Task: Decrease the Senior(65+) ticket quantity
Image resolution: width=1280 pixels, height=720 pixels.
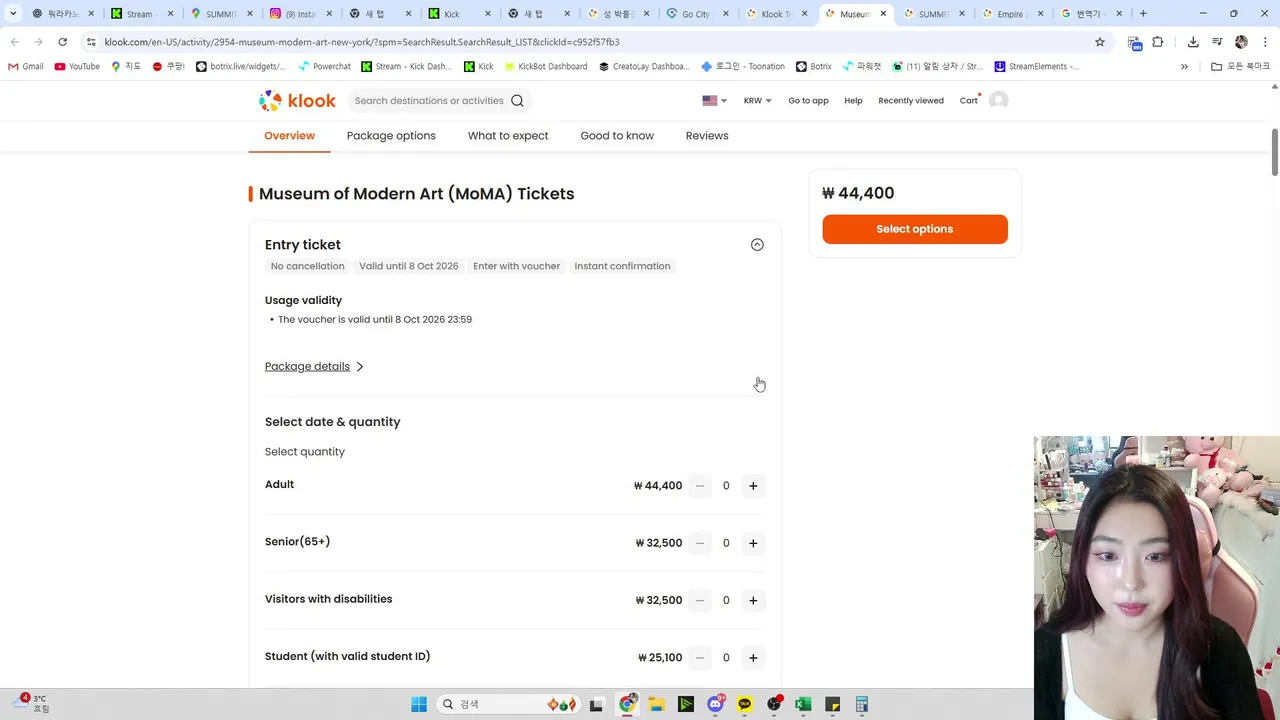Action: [x=700, y=543]
